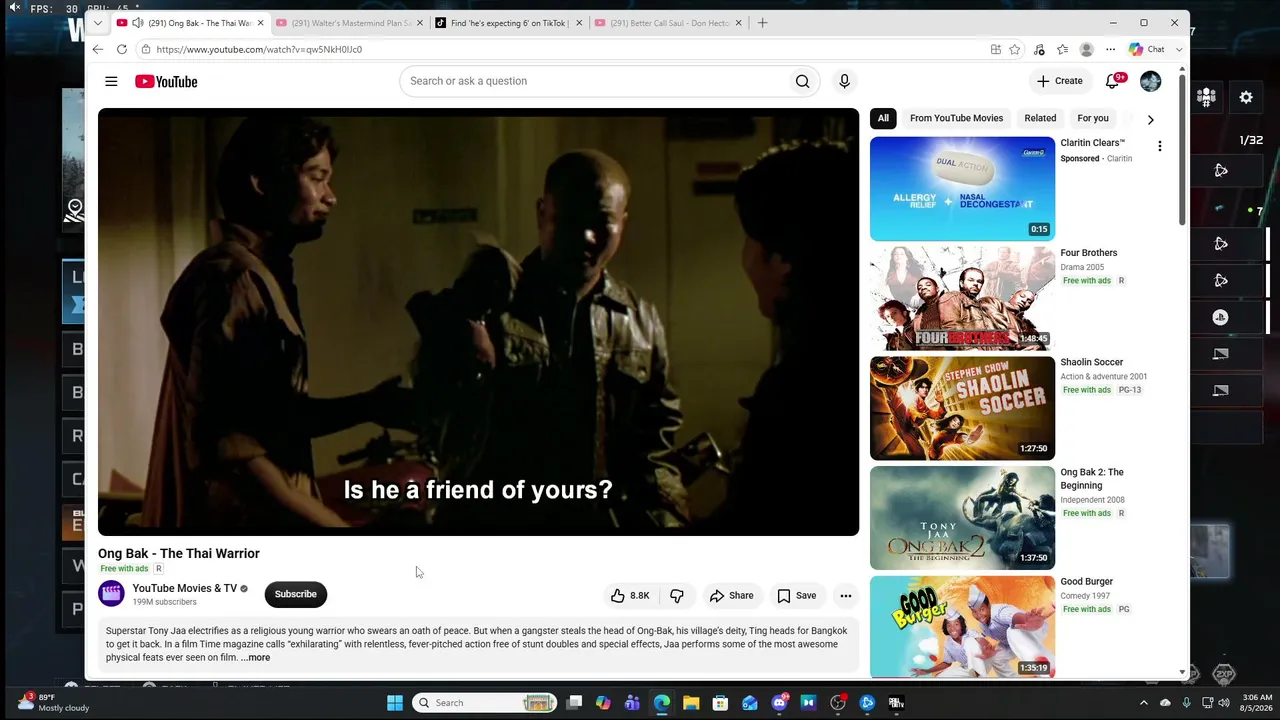The height and width of the screenshot is (720, 1280).
Task: Open Copilot Chat button
Action: [x=1146, y=49]
